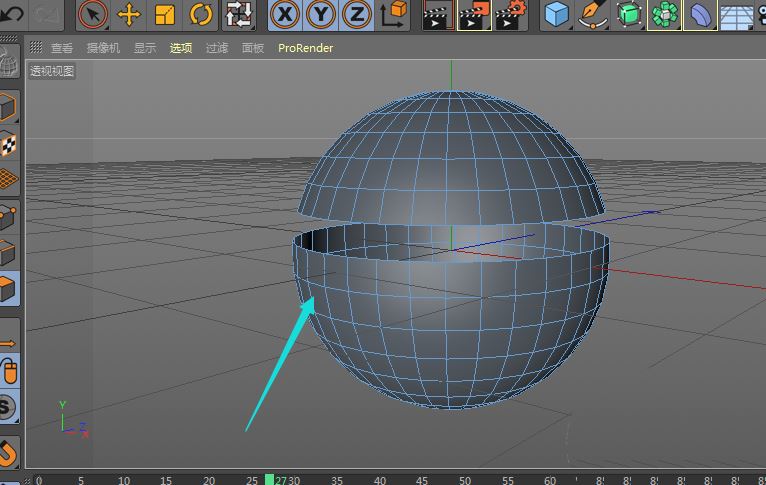Viewport: 766px width, 485px height.
Task: Click the Undo arrow icon
Action: point(12,14)
